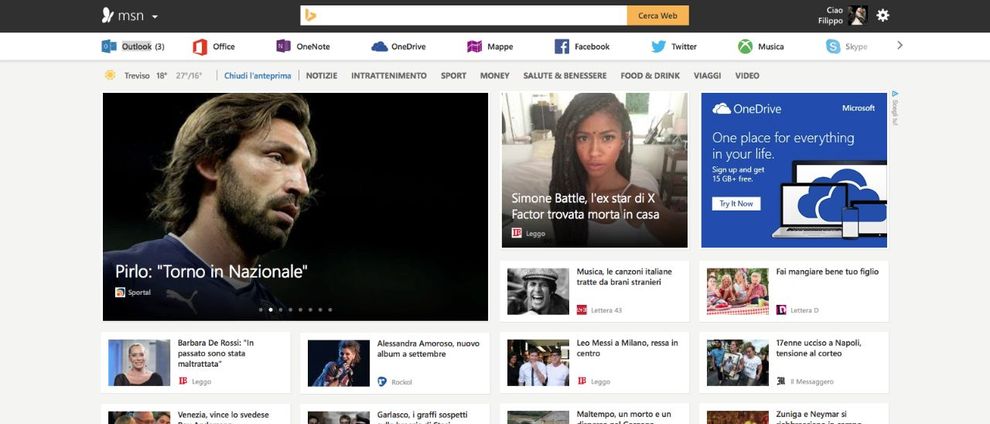
Task: Open the OneDrive cloud icon in the services bar
Action: tap(379, 46)
